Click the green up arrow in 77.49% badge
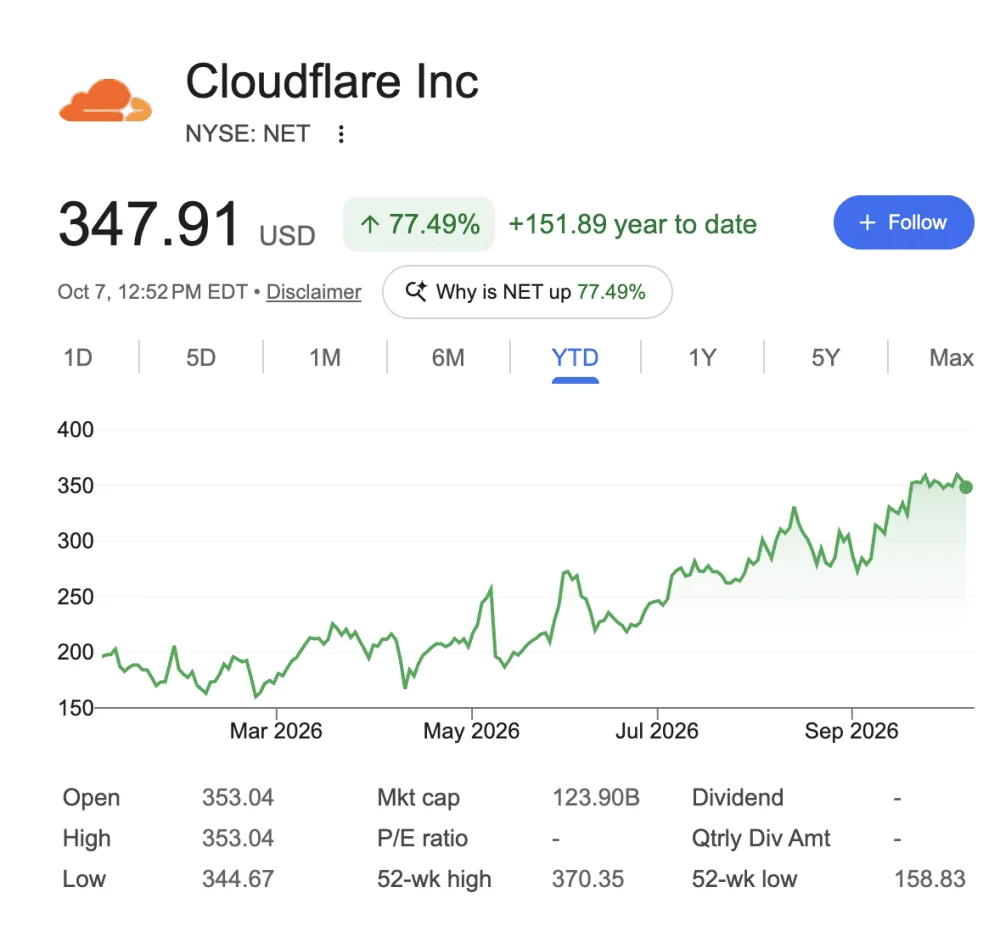Viewport: 1000px width, 949px height. (x=370, y=224)
